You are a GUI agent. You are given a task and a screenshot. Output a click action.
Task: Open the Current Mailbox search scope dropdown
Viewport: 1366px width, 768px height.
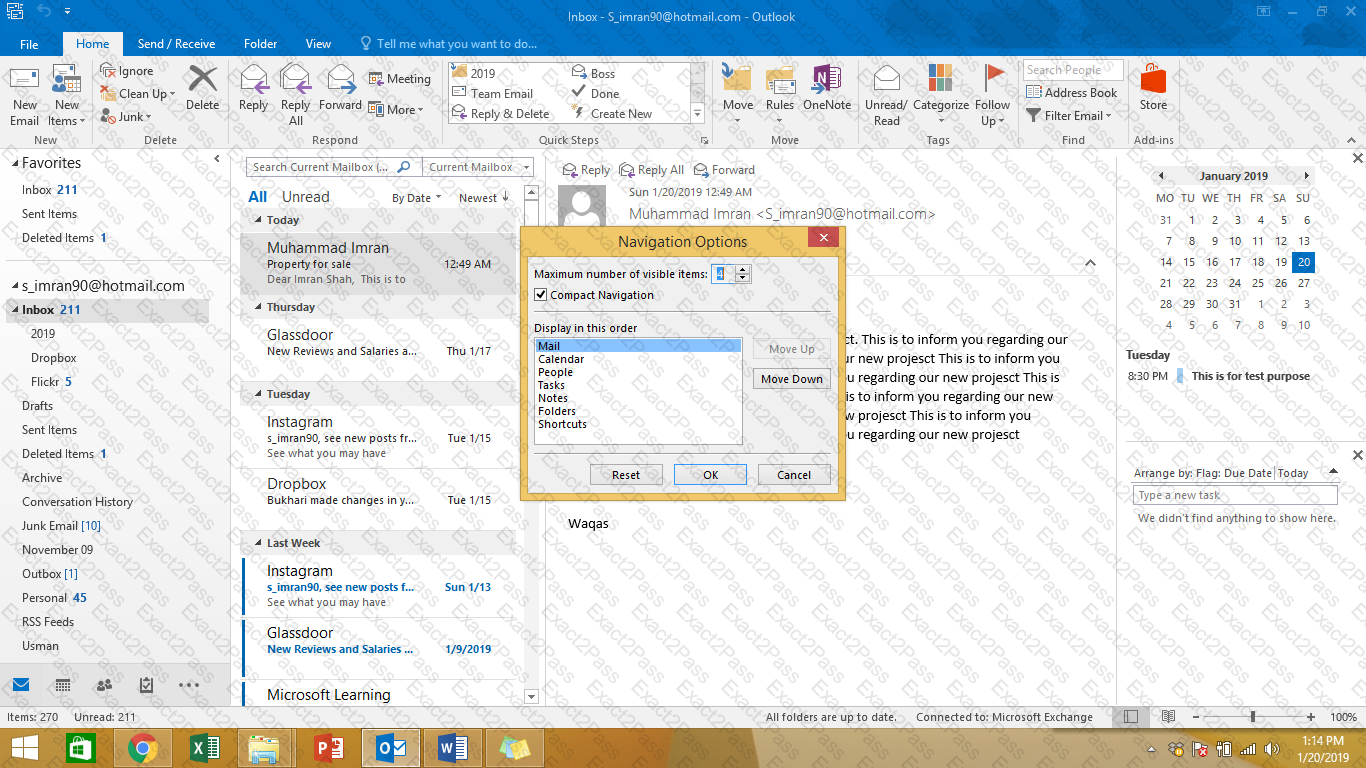[478, 167]
